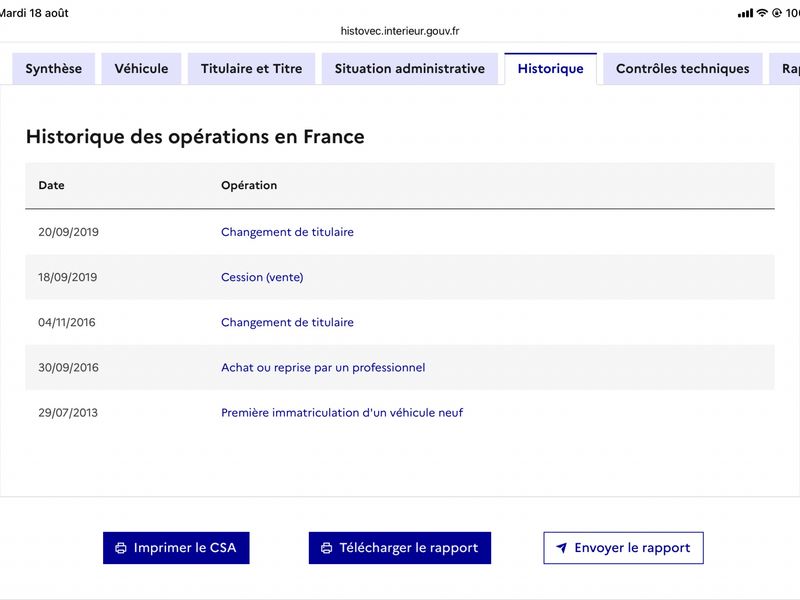Click the Date column header
Viewport: 800px width, 600px height.
coord(52,185)
